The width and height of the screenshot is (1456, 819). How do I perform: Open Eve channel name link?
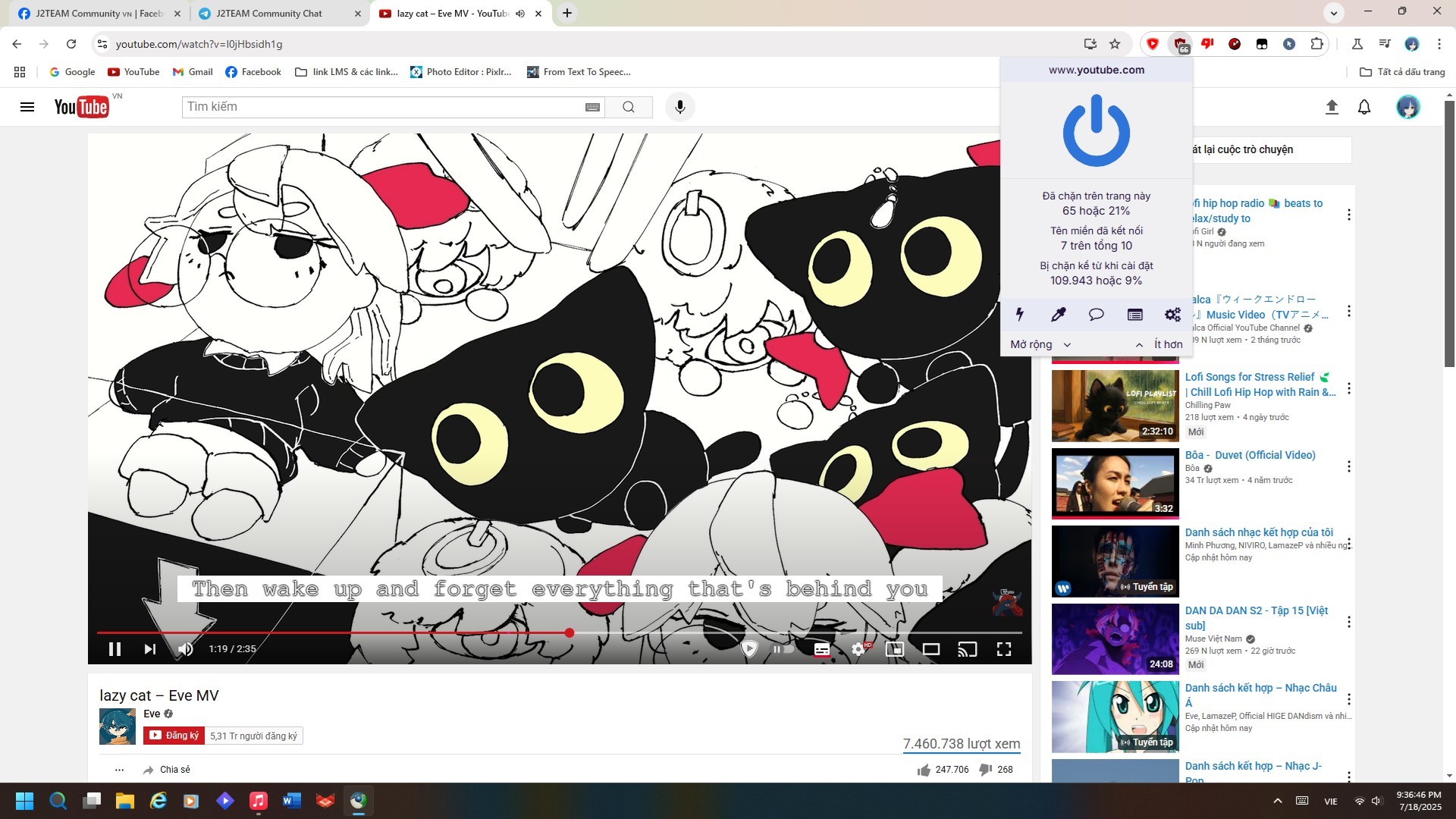click(x=152, y=714)
